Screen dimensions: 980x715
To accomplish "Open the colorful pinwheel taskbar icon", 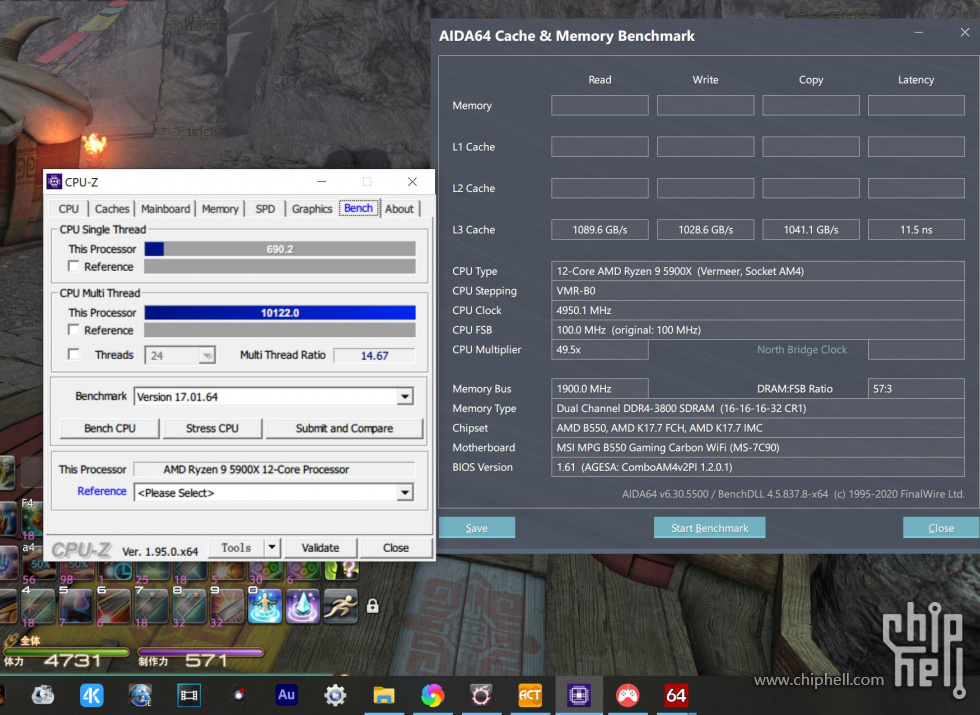I will pos(432,695).
